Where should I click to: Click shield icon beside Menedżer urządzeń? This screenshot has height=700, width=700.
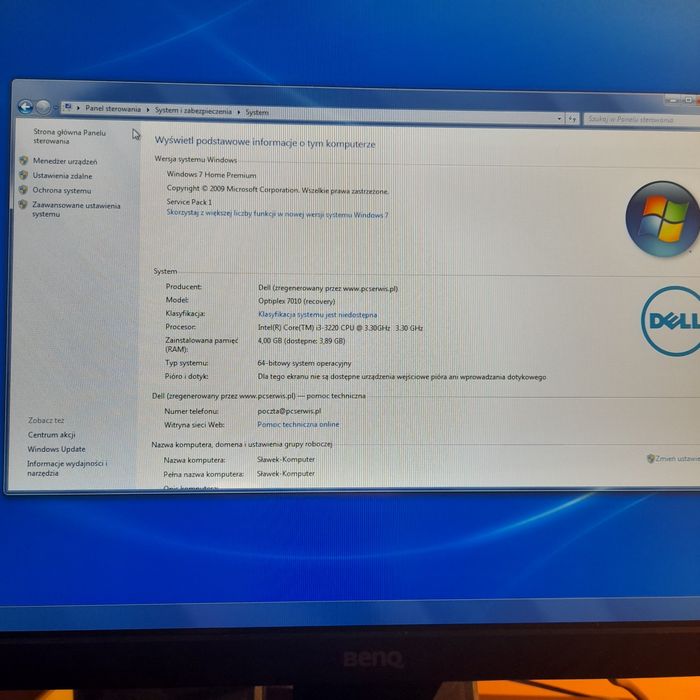pos(24,160)
